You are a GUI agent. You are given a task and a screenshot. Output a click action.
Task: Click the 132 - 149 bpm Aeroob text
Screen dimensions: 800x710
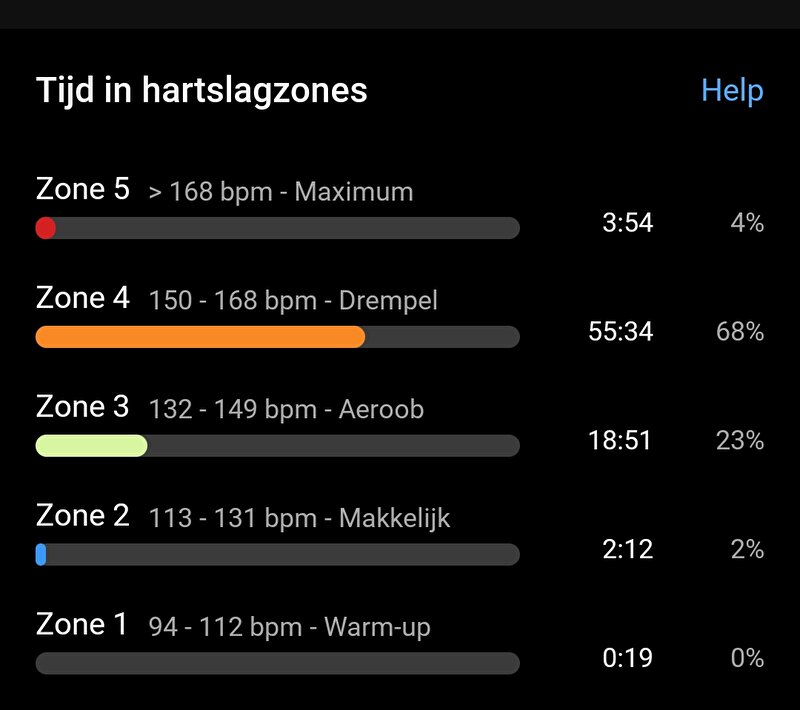[286, 410]
